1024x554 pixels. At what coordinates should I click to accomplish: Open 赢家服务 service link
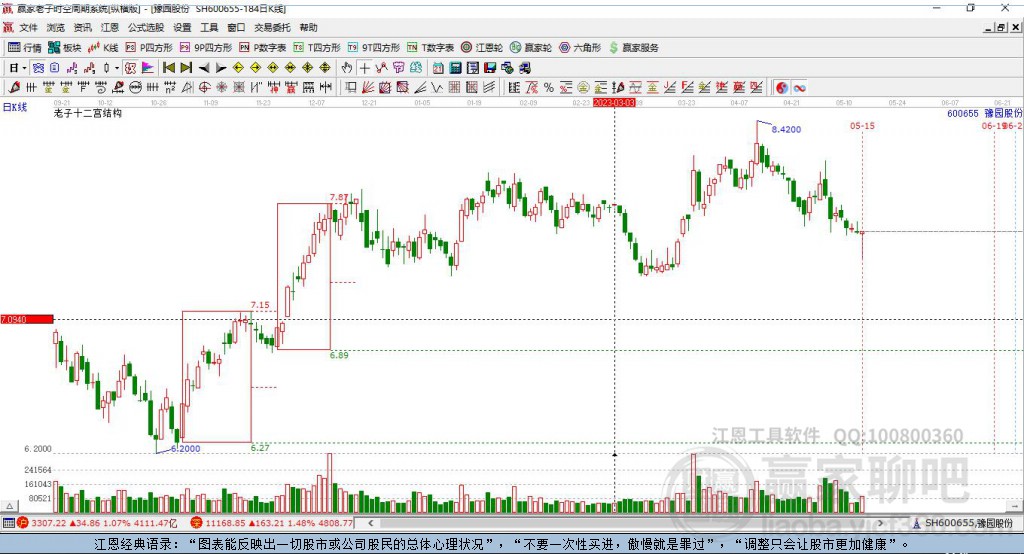pyautogui.click(x=633, y=48)
